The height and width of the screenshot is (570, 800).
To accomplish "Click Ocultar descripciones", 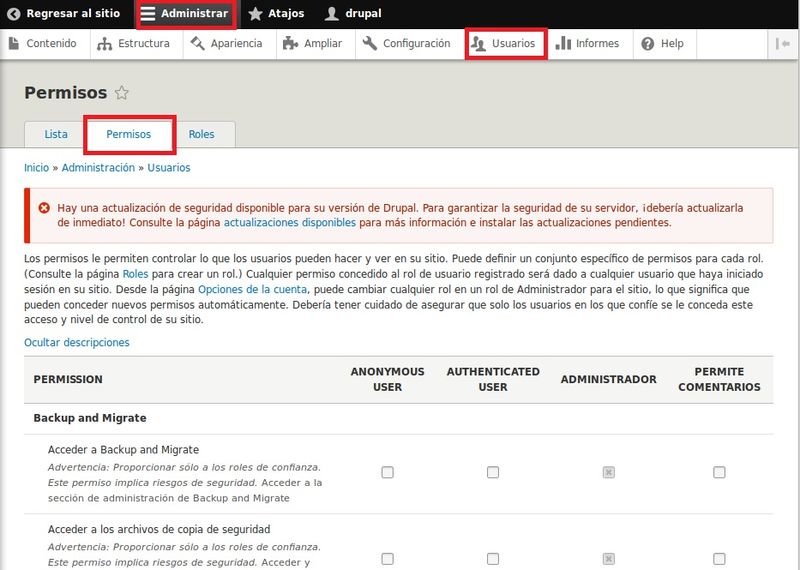I will coord(77,342).
